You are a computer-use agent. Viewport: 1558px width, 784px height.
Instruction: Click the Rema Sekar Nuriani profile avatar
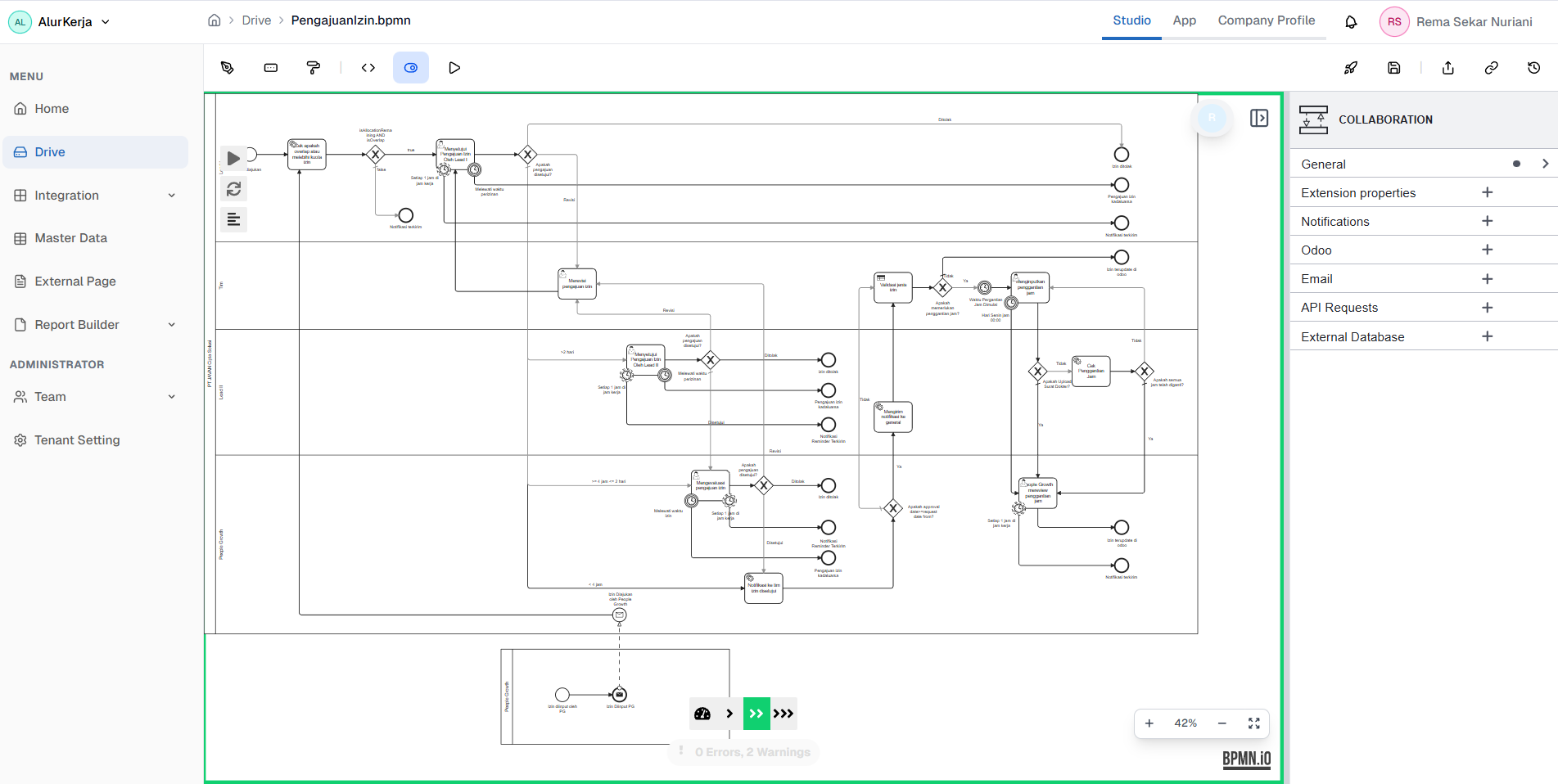point(1394,21)
